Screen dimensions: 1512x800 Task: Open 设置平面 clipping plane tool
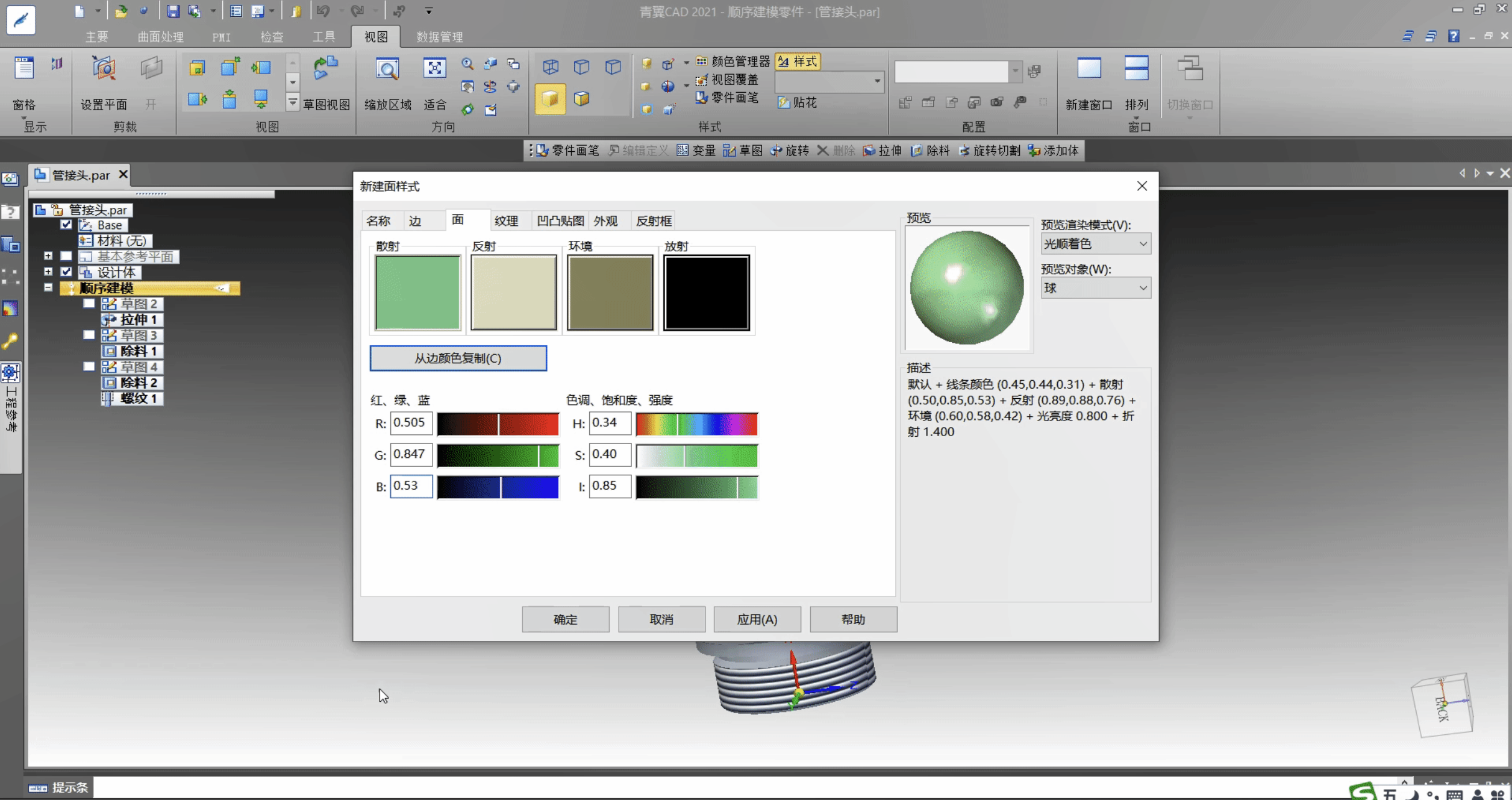[104, 68]
